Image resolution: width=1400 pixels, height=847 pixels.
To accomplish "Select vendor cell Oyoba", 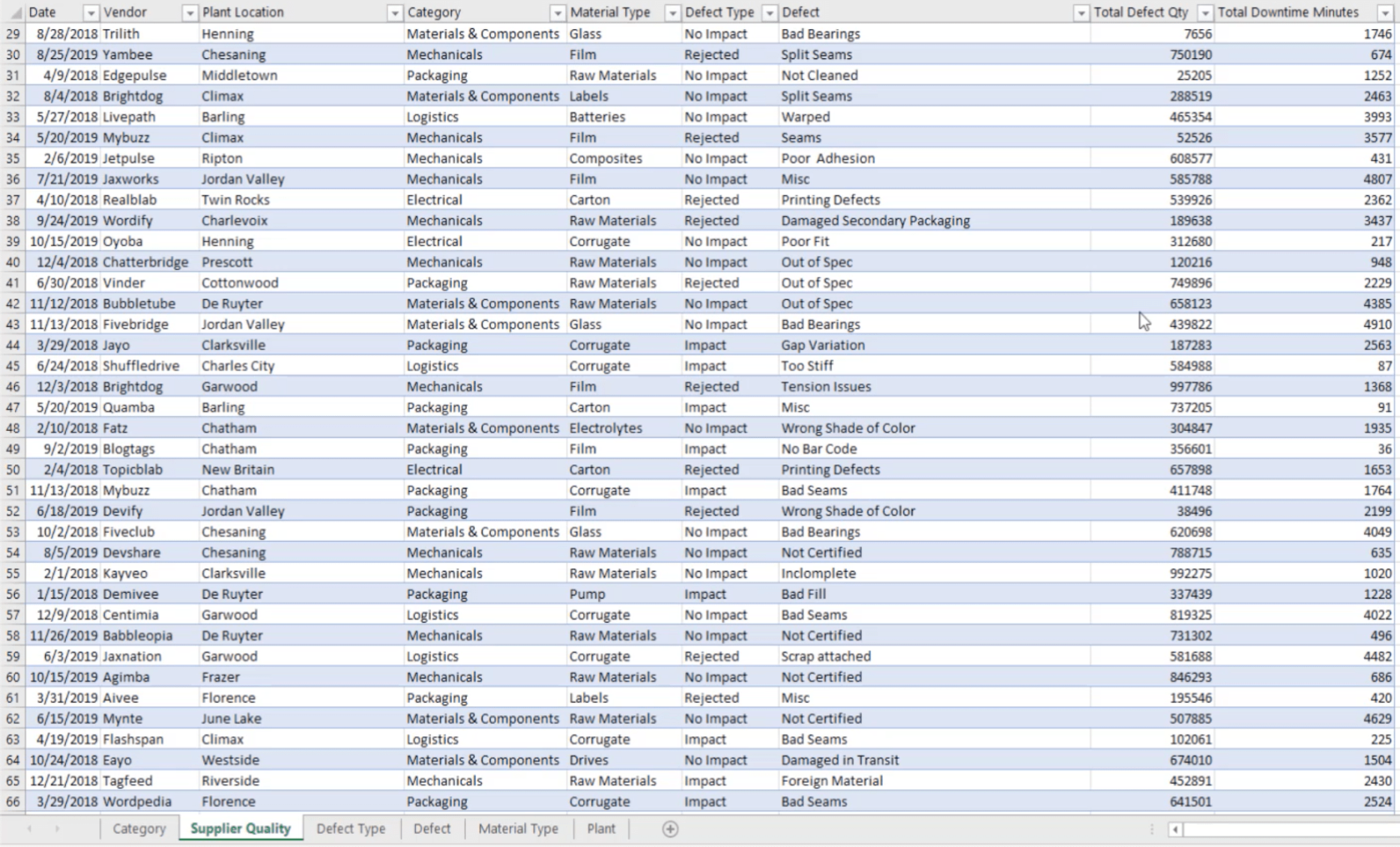I will (x=149, y=241).
